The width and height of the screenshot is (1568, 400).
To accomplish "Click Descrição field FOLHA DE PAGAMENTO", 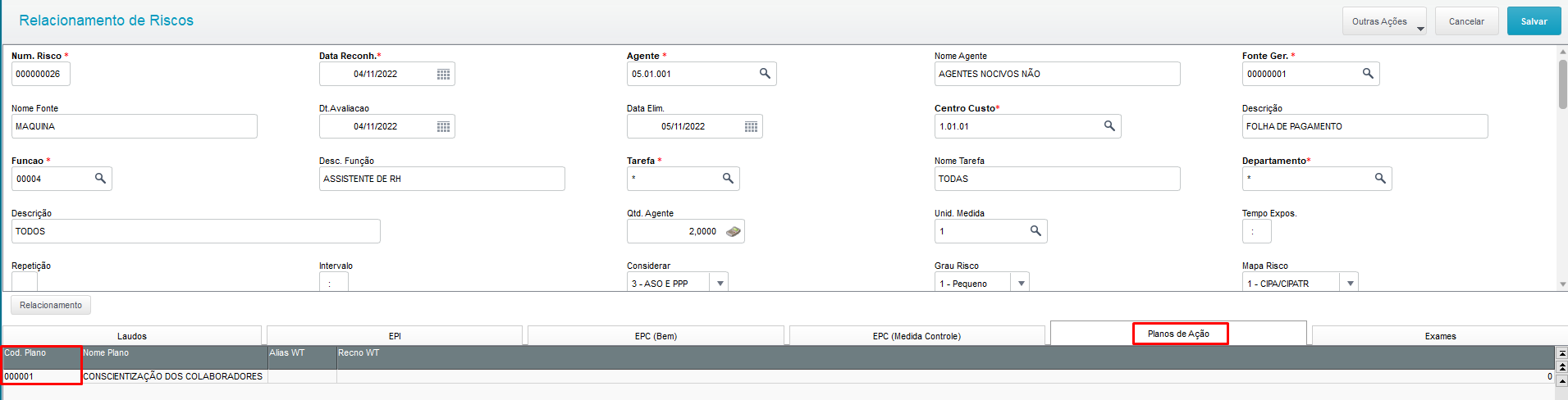I will click(x=1365, y=126).
